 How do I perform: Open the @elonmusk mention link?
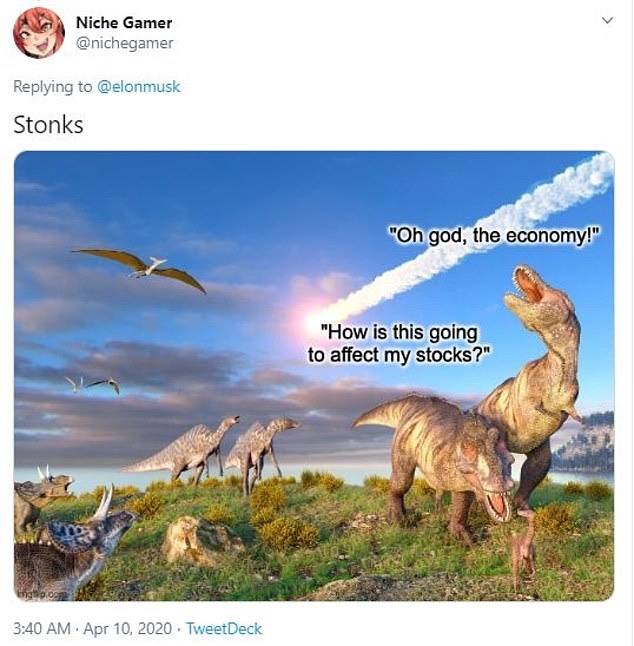138,87
